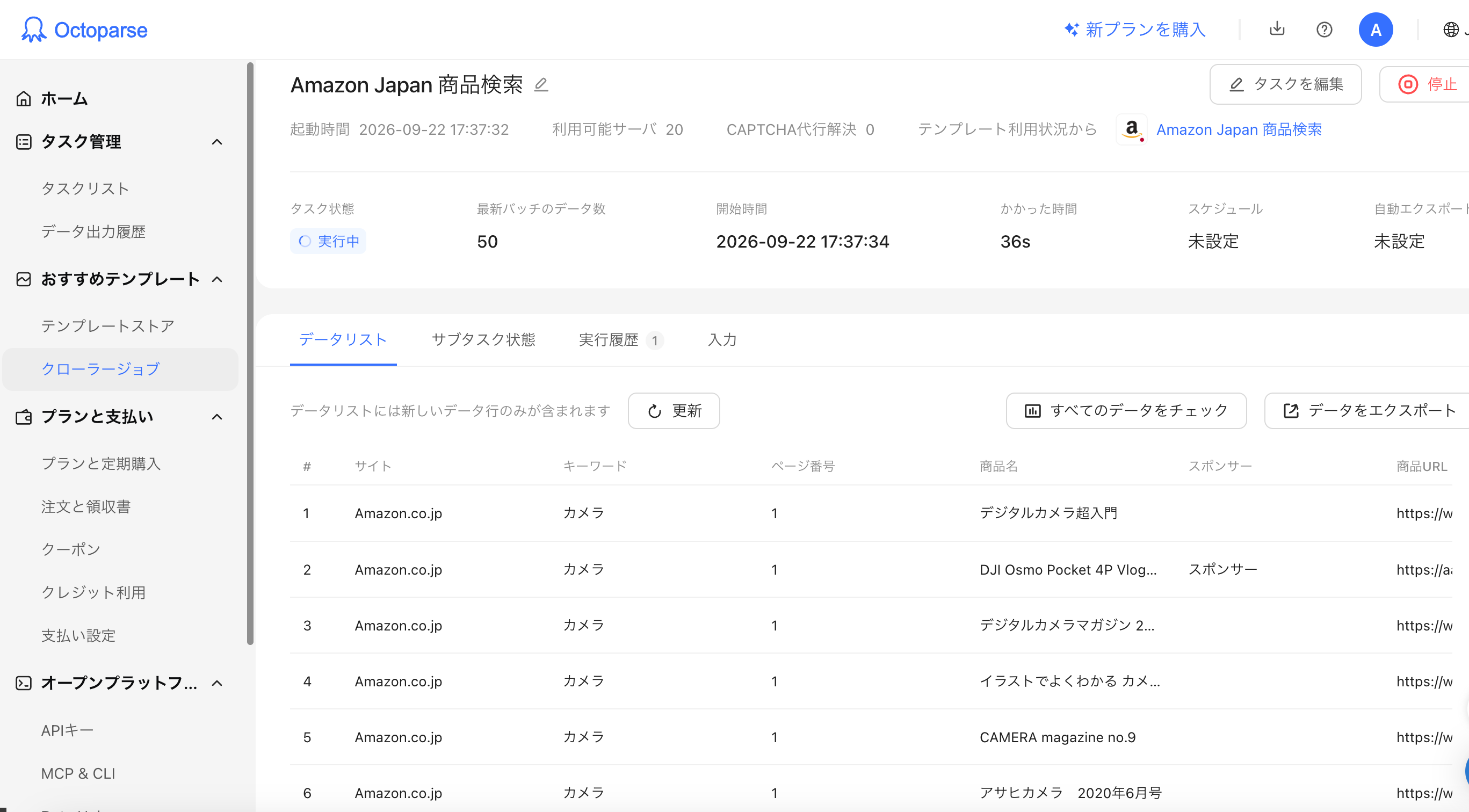
Task: Click the タスクを編集 button
Action: (x=1285, y=84)
